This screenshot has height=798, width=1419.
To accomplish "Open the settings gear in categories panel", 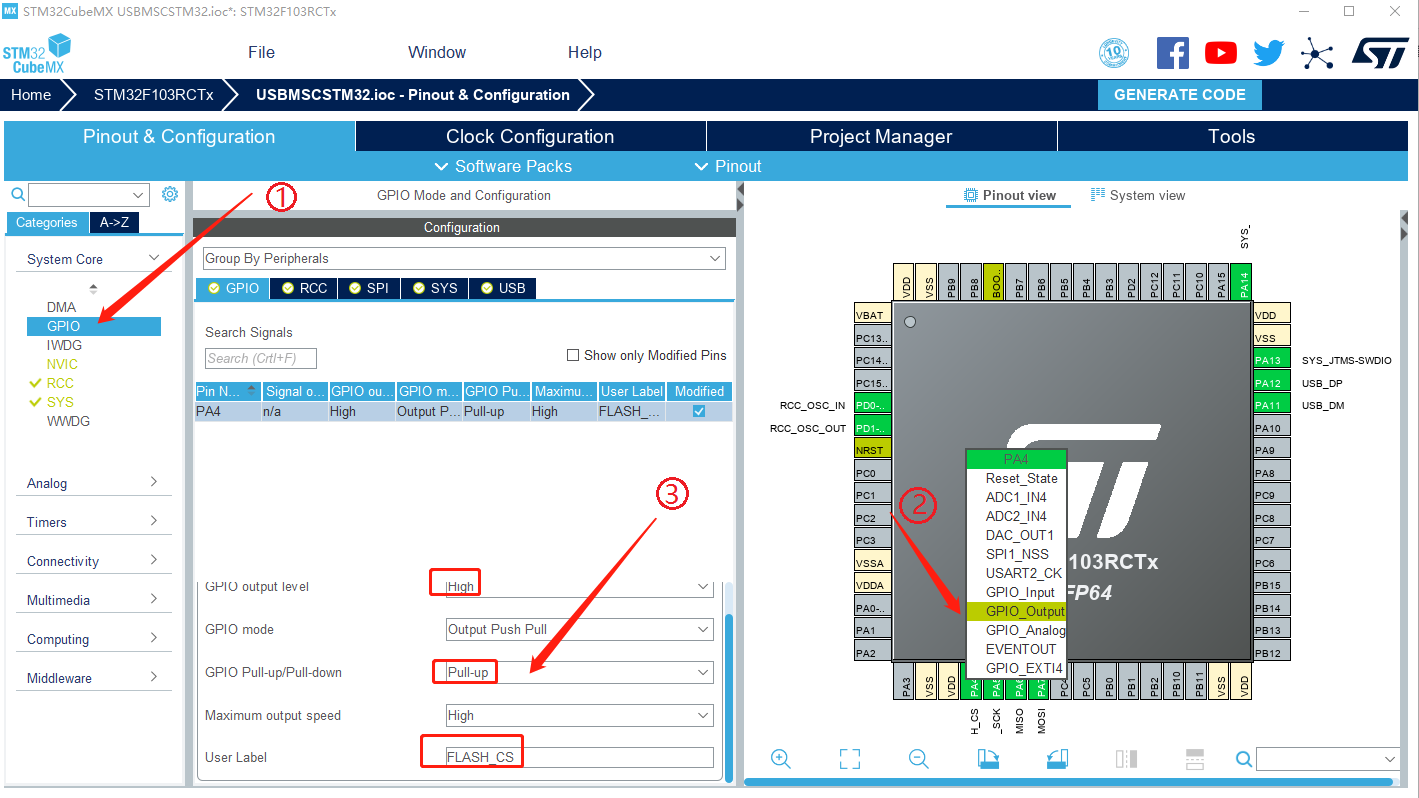I will [x=170, y=194].
